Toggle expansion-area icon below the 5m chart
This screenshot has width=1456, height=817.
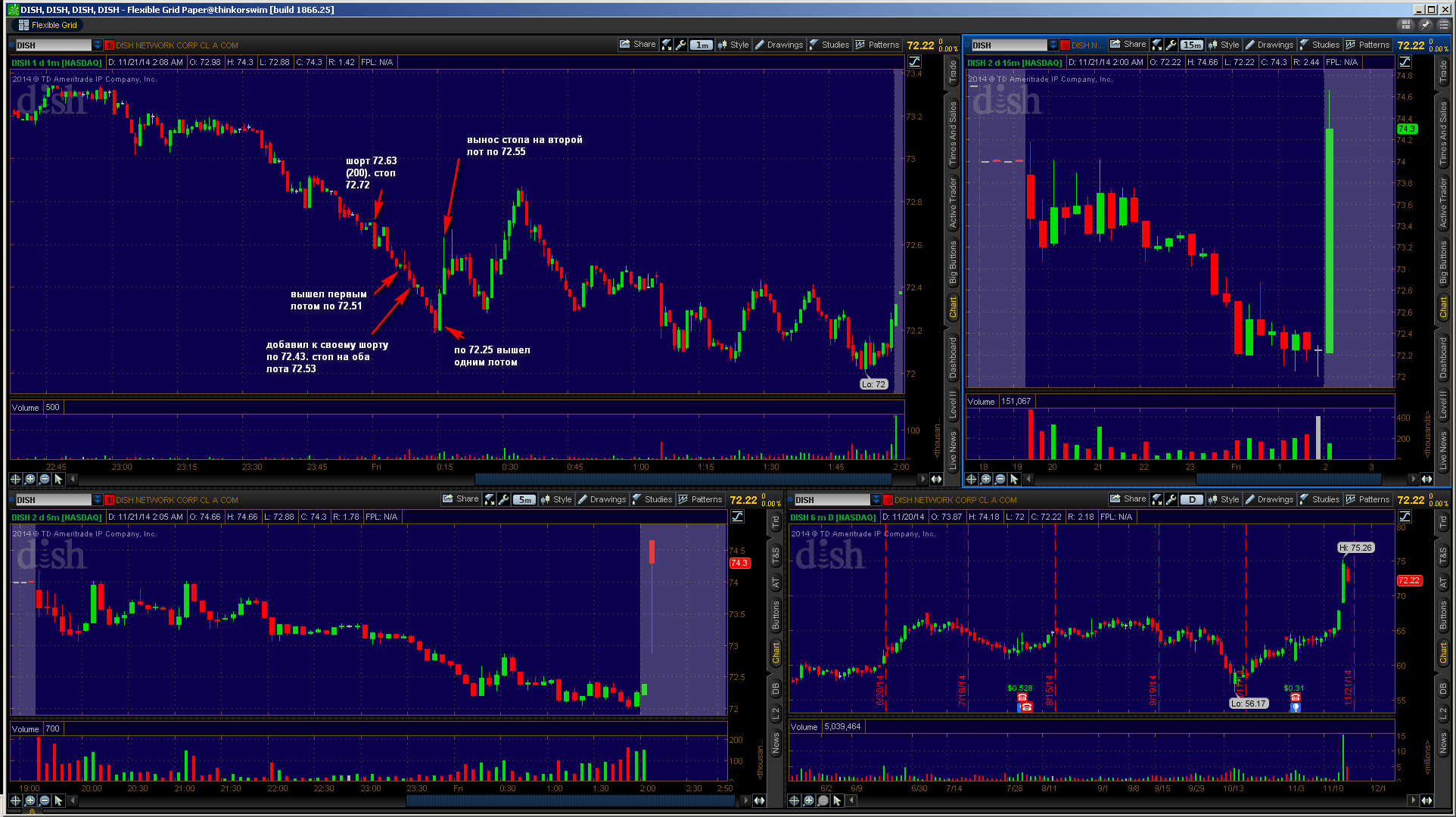[x=759, y=800]
